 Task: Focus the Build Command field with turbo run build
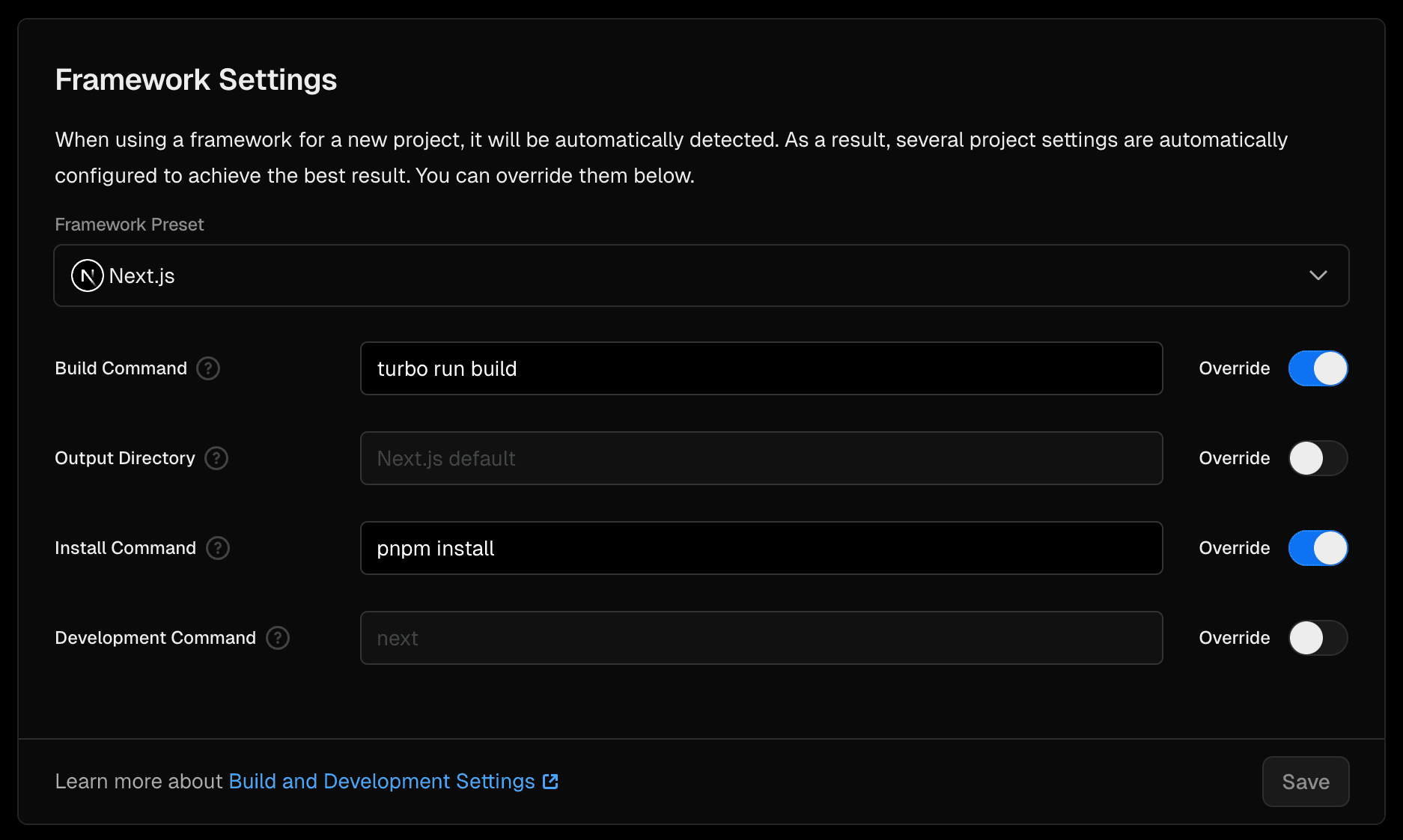point(761,368)
